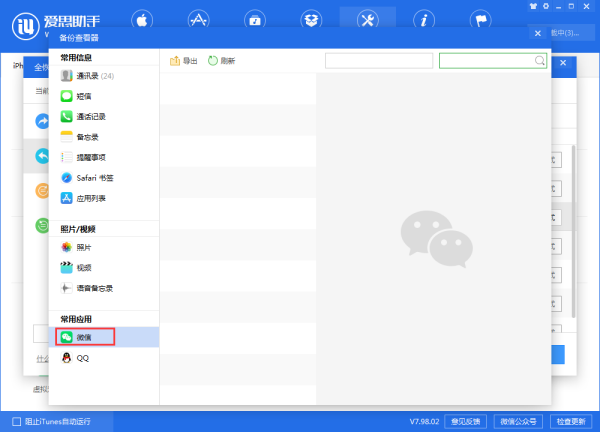
Task: Toggle the 阻止iTunes自动运行 checkbox
Action: (16, 422)
